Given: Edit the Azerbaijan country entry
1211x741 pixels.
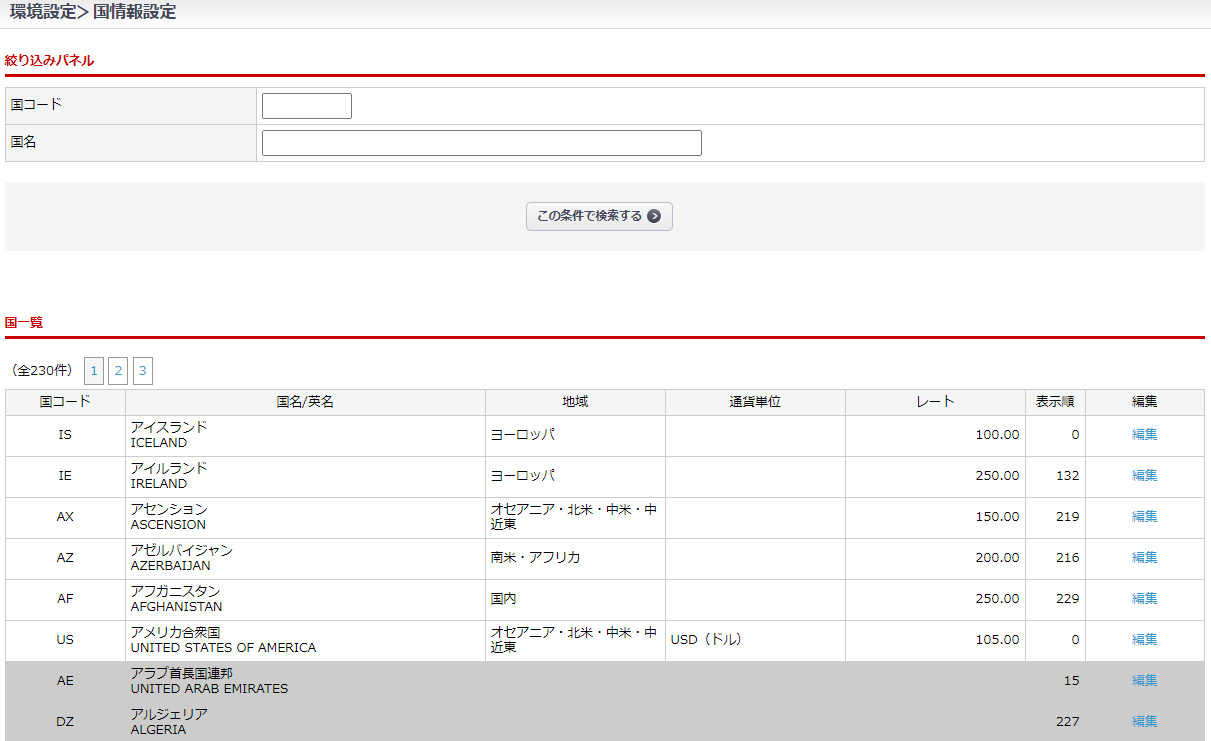Looking at the screenshot, I should click(1144, 558).
